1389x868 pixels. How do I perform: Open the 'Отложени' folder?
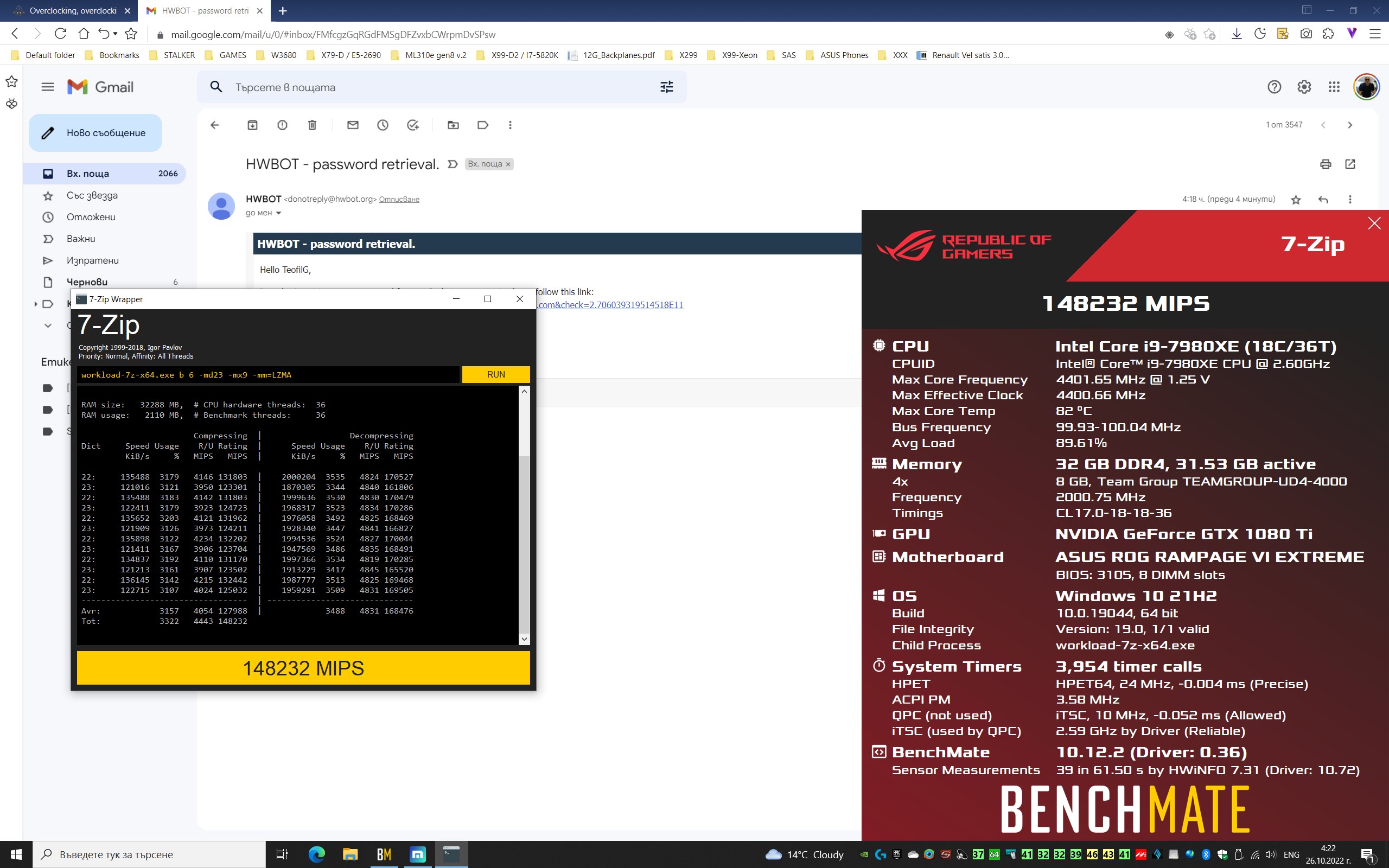(x=105, y=217)
